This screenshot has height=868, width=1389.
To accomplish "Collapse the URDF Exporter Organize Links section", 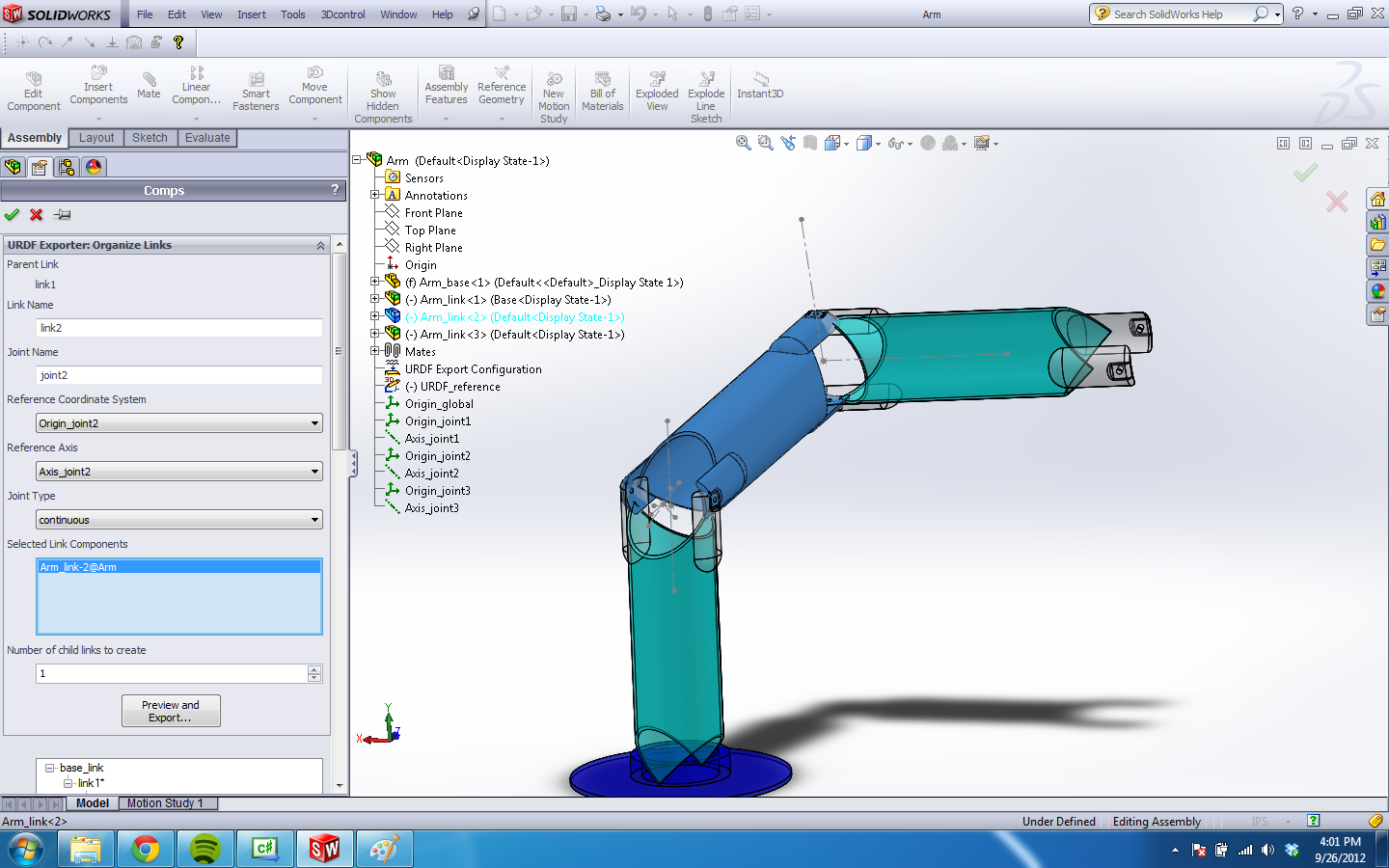I will click(320, 246).
